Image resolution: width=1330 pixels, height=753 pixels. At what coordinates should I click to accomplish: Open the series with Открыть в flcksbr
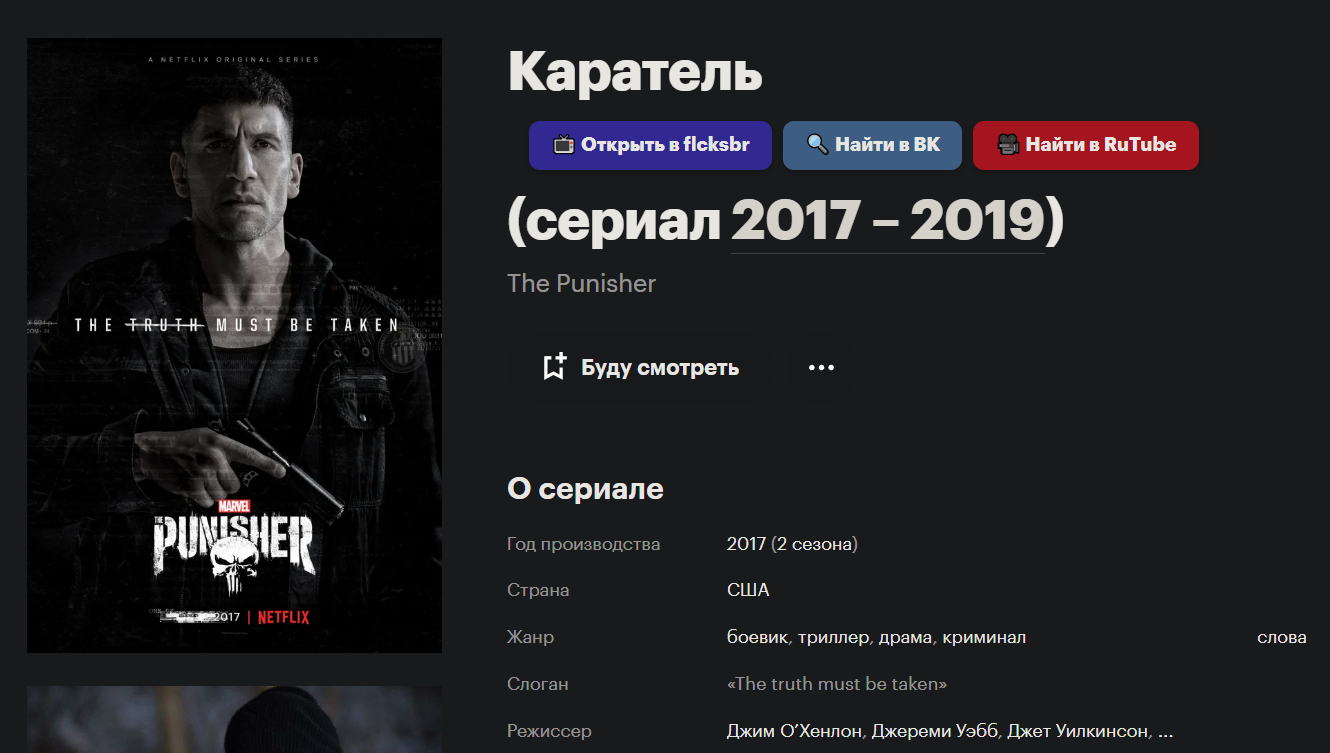click(x=650, y=145)
